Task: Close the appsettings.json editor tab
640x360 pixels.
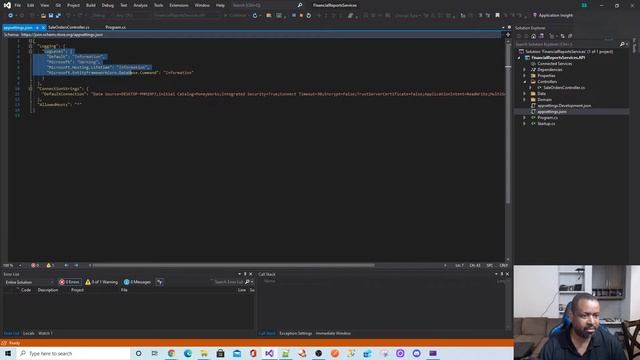Action: (43, 28)
